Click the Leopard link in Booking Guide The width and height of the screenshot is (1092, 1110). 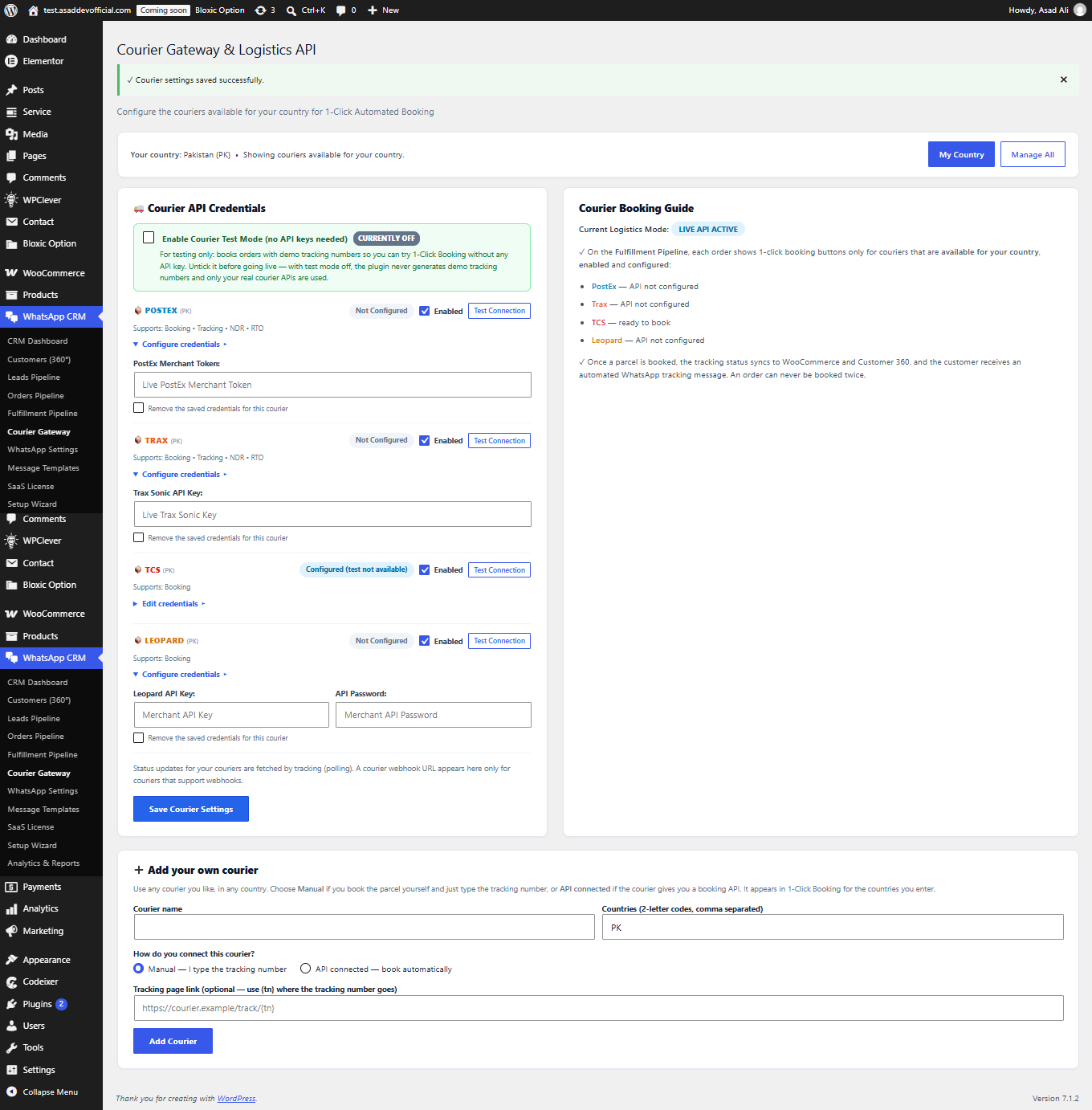coord(607,341)
